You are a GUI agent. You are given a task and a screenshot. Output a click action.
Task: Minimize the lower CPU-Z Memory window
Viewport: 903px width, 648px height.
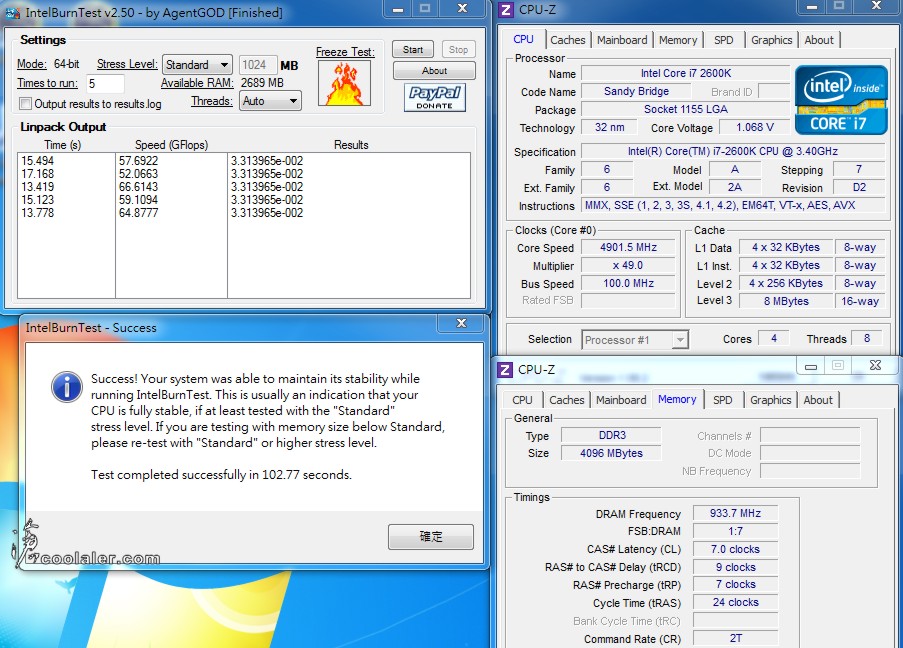coord(811,366)
